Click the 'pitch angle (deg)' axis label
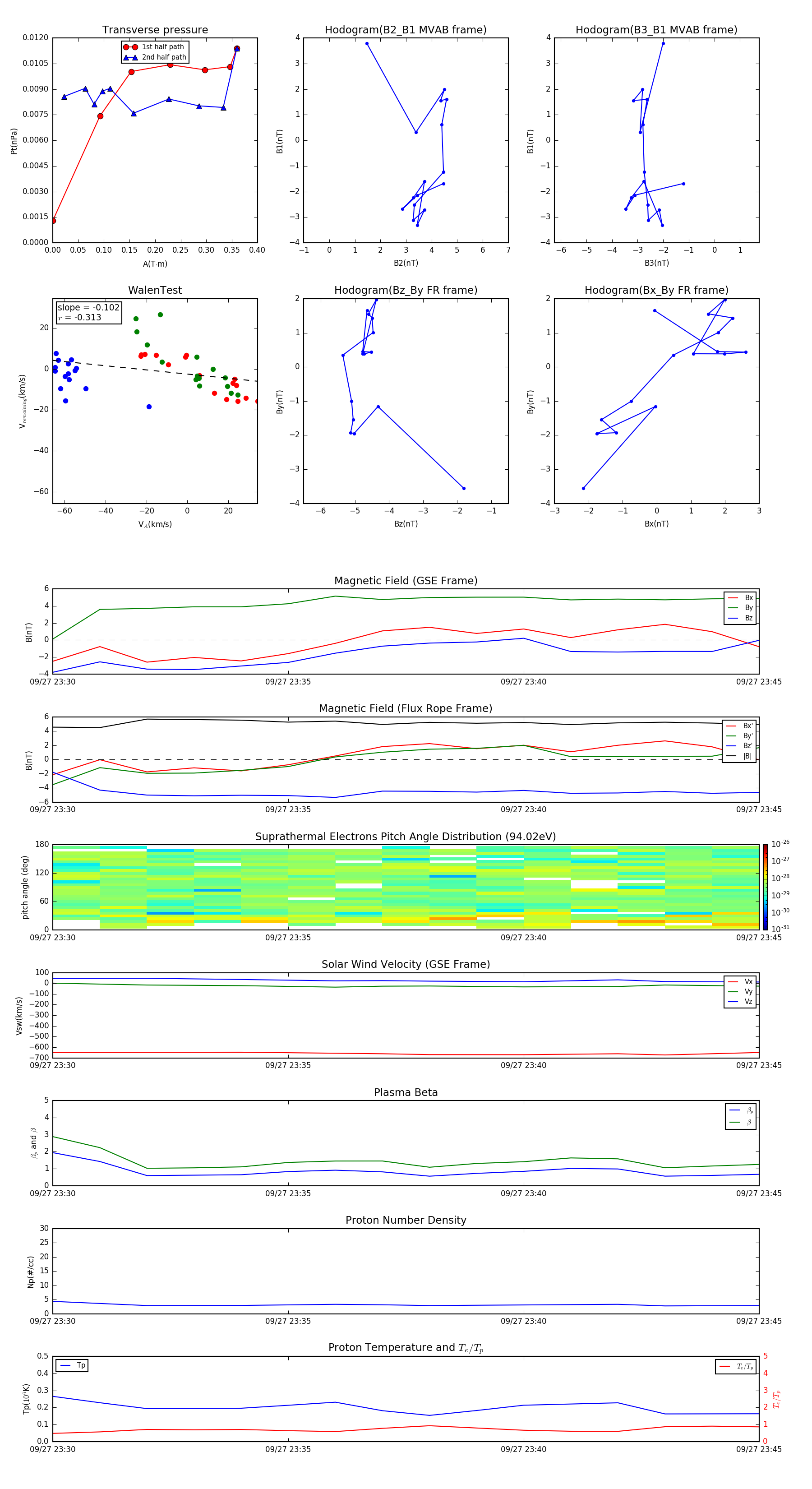This screenshot has height=1489, width=812. click(25, 887)
